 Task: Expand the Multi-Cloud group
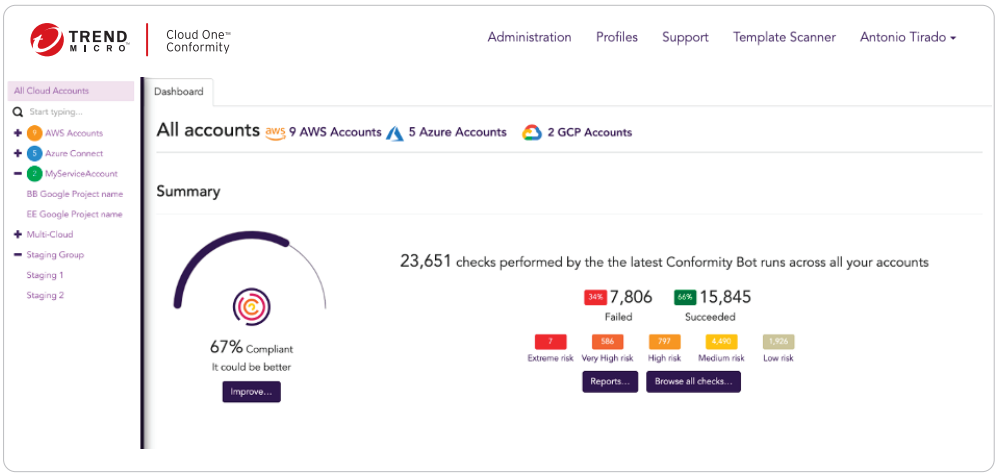tap(18, 234)
